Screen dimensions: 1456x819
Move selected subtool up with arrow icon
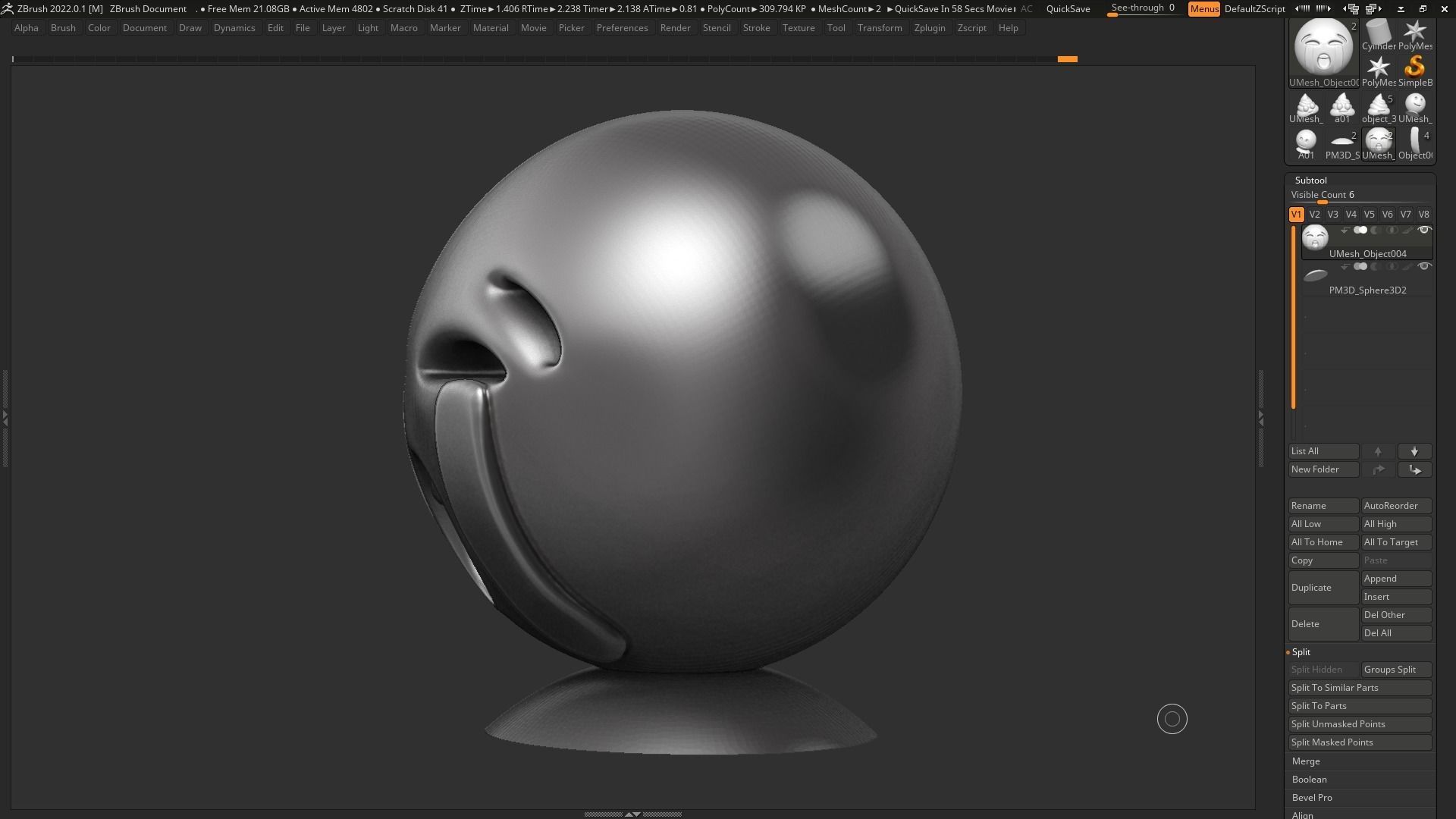tap(1378, 451)
